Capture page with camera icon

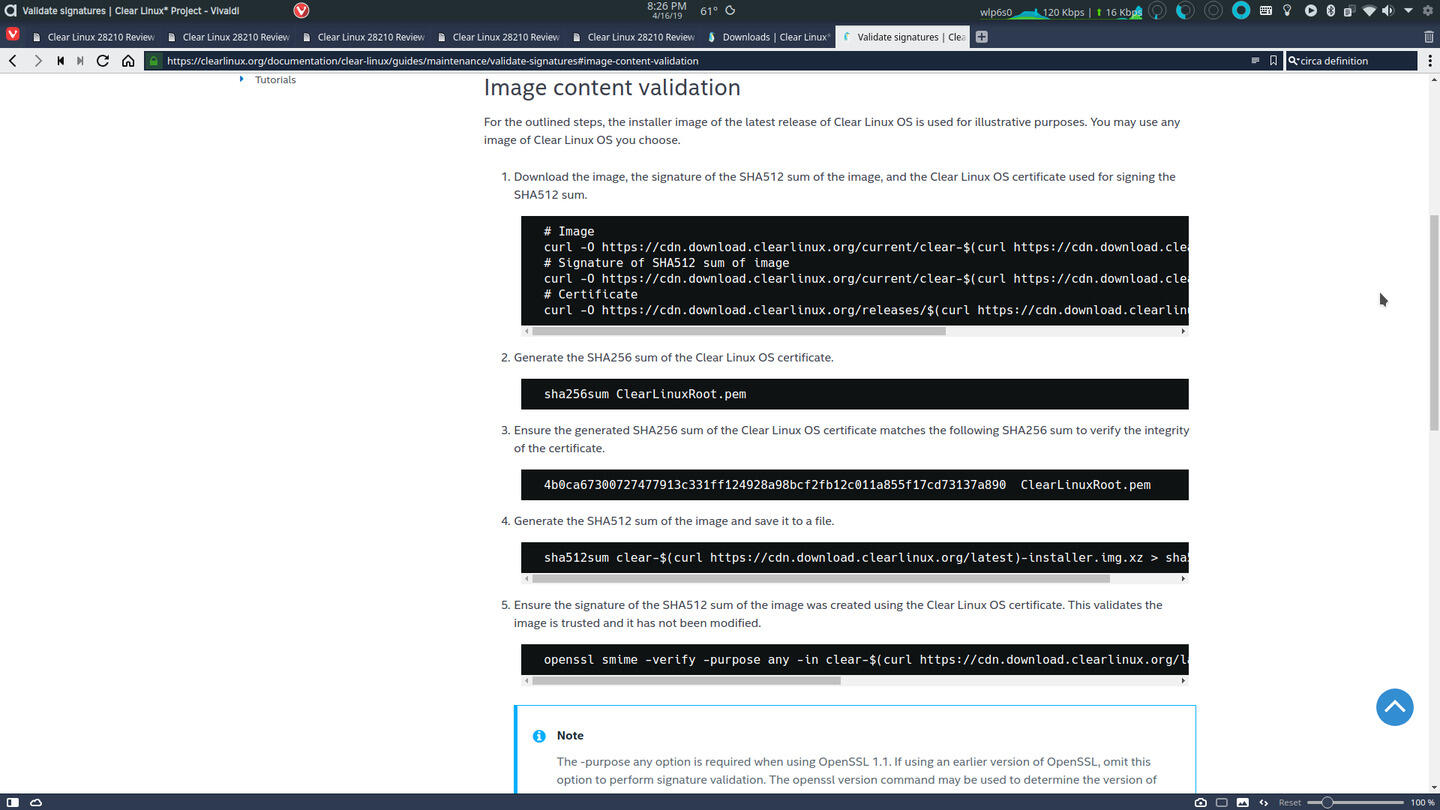coord(1200,802)
